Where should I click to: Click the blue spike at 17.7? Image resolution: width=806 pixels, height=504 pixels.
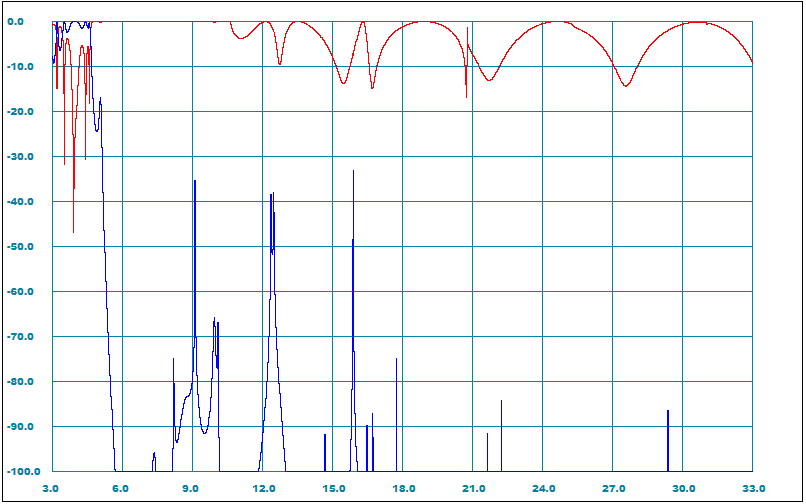[396, 360]
